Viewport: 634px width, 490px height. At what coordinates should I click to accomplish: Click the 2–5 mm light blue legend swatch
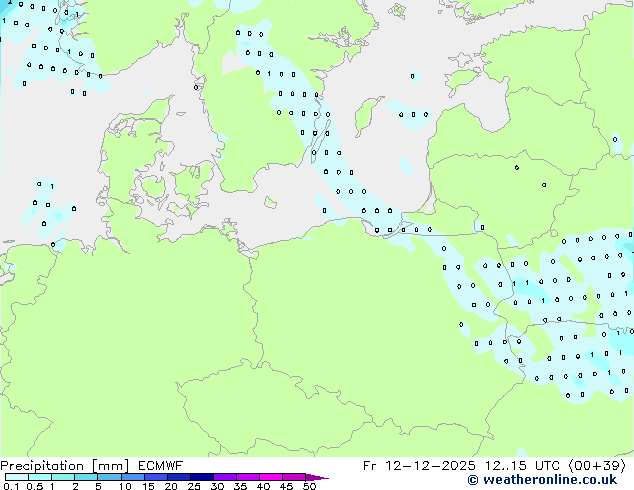pyautogui.click(x=86, y=477)
